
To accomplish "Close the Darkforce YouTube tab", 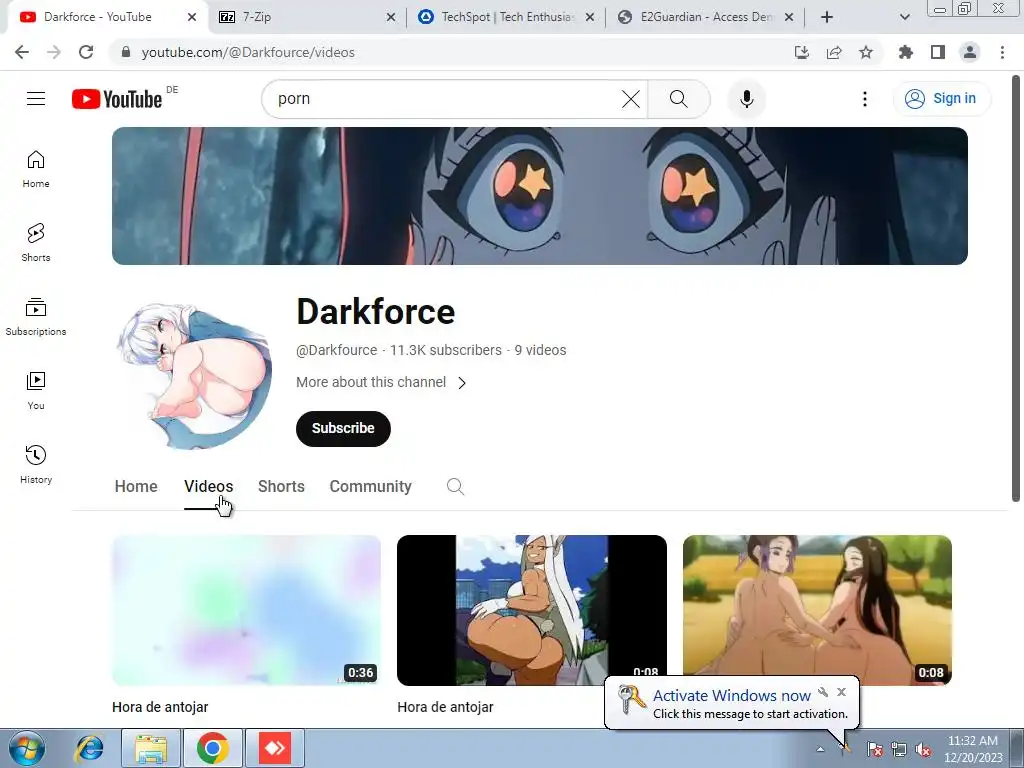I will 191,17.
